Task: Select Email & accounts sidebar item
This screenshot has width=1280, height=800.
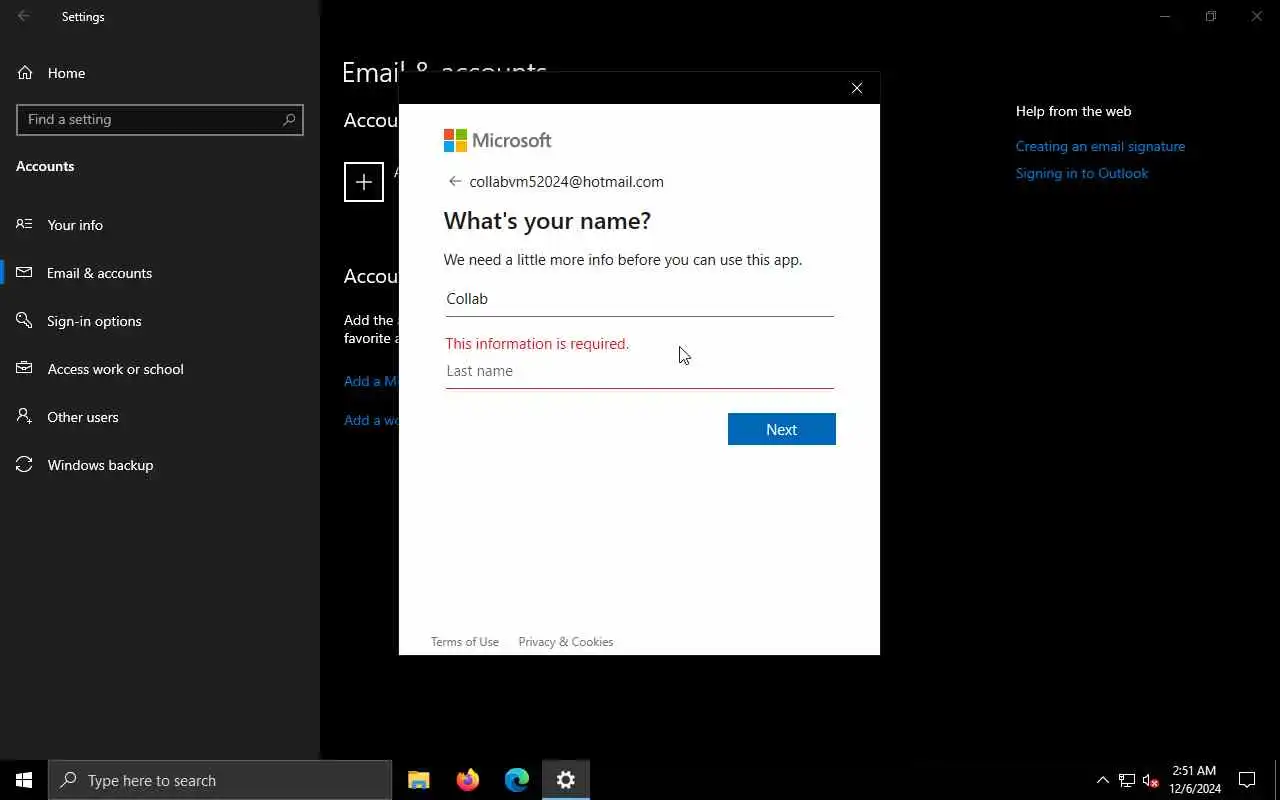Action: click(x=160, y=273)
